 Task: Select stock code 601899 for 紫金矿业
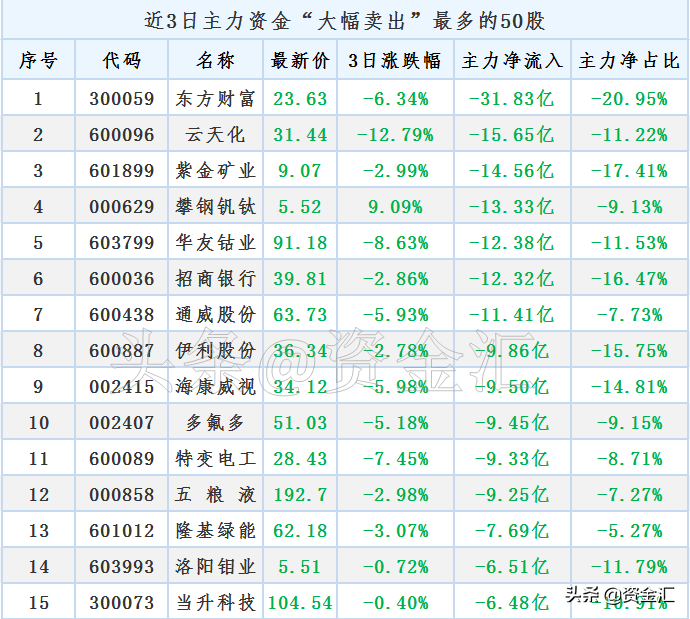tap(121, 171)
